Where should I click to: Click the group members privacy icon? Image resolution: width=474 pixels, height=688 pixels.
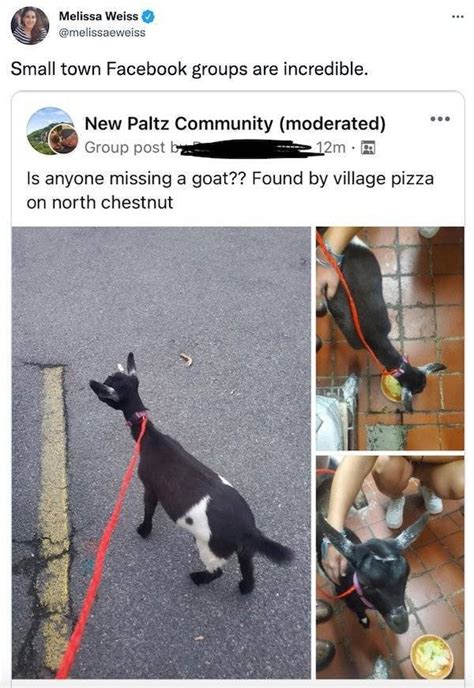[x=367, y=148]
